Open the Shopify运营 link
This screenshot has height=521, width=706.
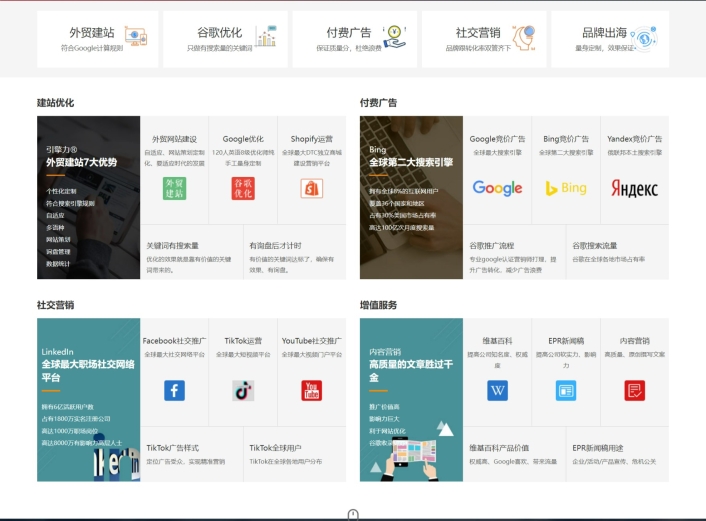(x=312, y=139)
